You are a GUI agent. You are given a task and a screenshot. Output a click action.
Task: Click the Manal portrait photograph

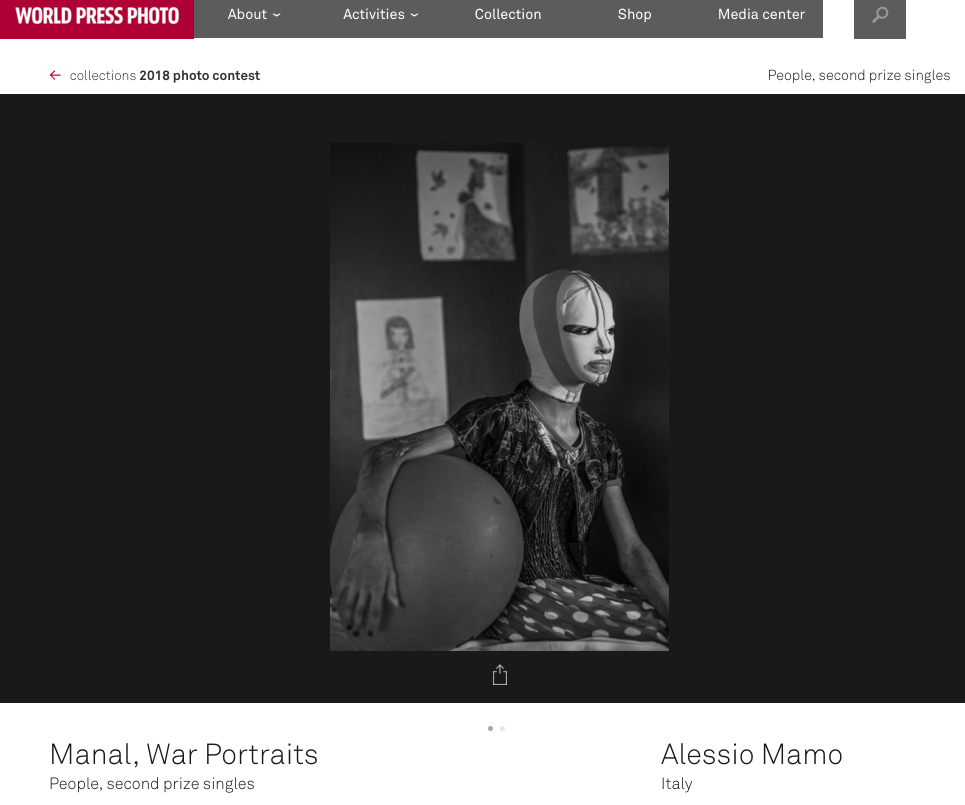[x=499, y=397]
